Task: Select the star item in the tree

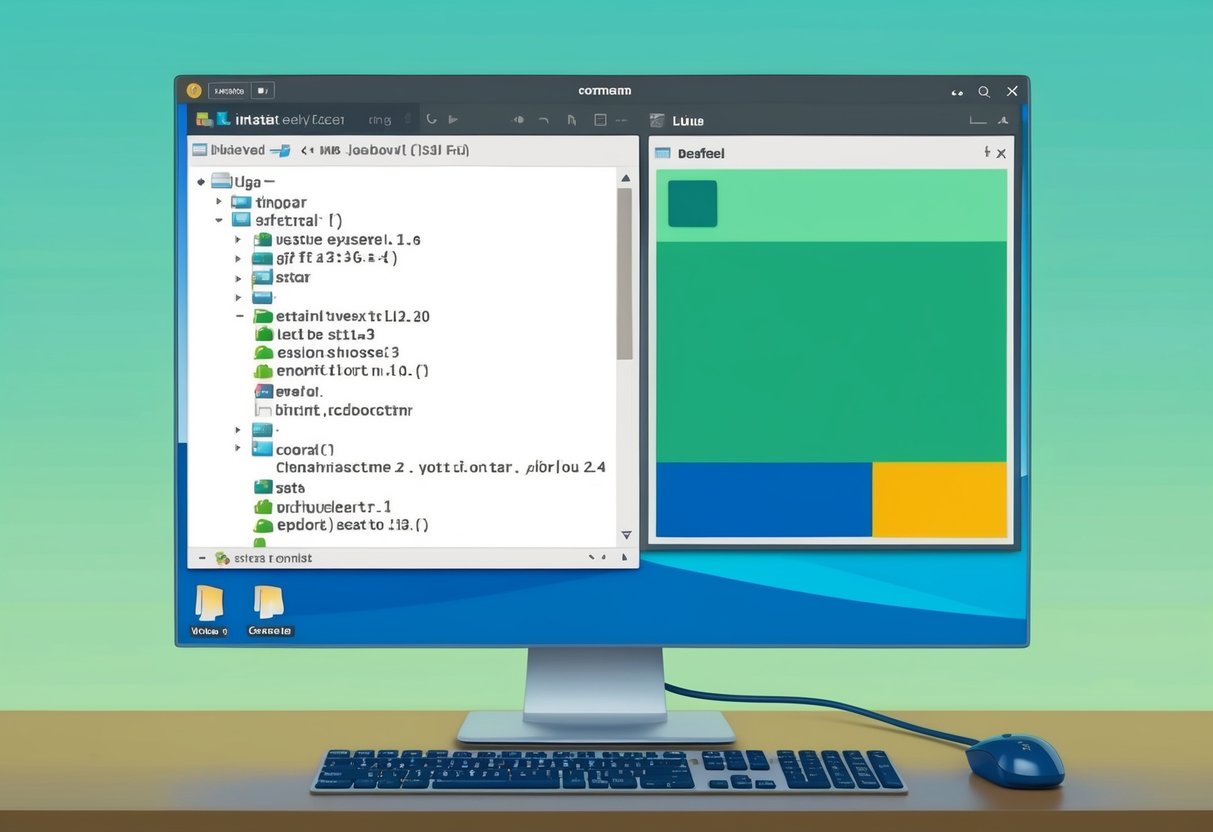Action: (291, 277)
